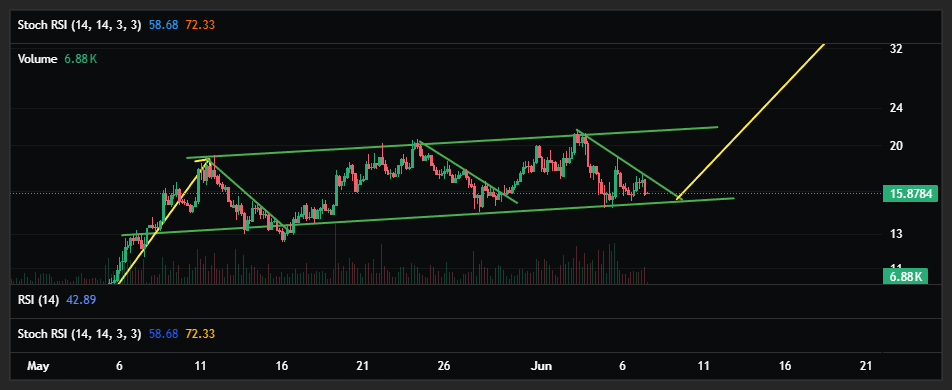The width and height of the screenshot is (952, 390).
Task: Select the long yellow projected trend line rising to 32
Action: click(751, 121)
